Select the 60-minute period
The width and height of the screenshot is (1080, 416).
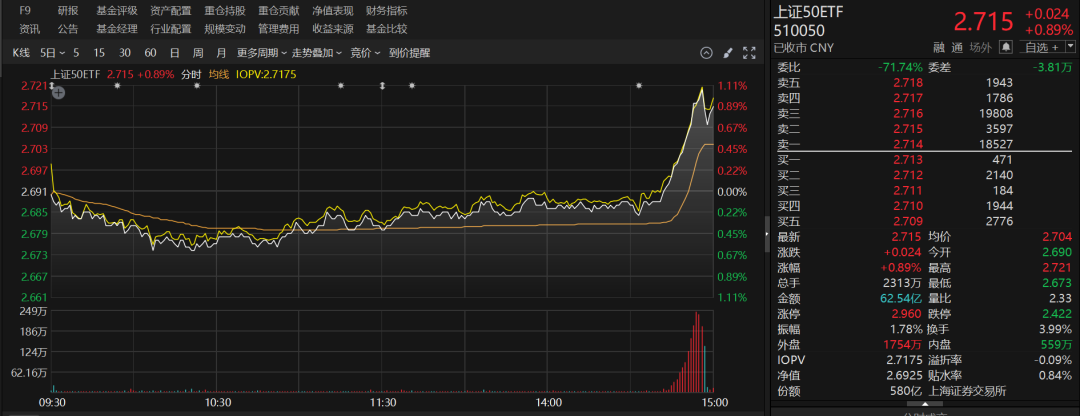(x=150, y=53)
